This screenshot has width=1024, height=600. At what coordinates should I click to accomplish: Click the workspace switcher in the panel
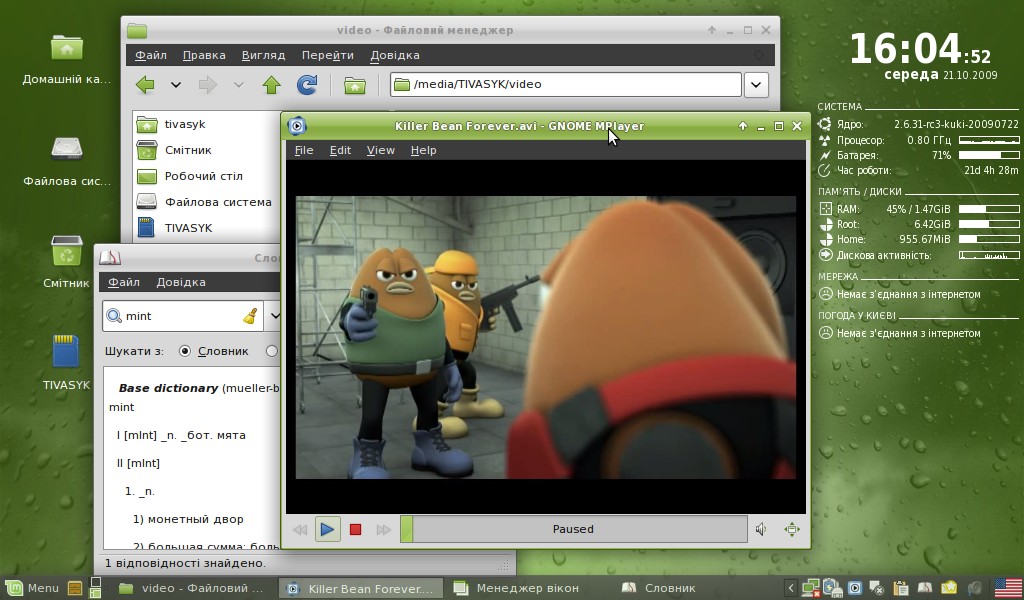point(95,588)
